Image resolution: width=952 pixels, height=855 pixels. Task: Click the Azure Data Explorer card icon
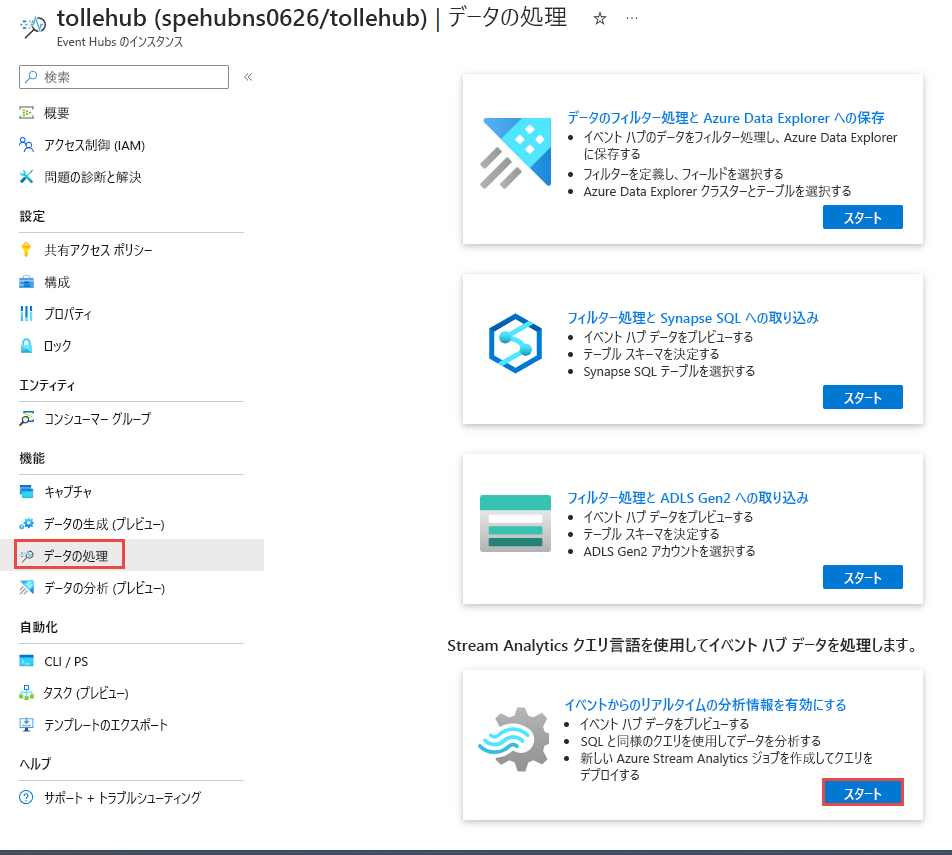(515, 153)
